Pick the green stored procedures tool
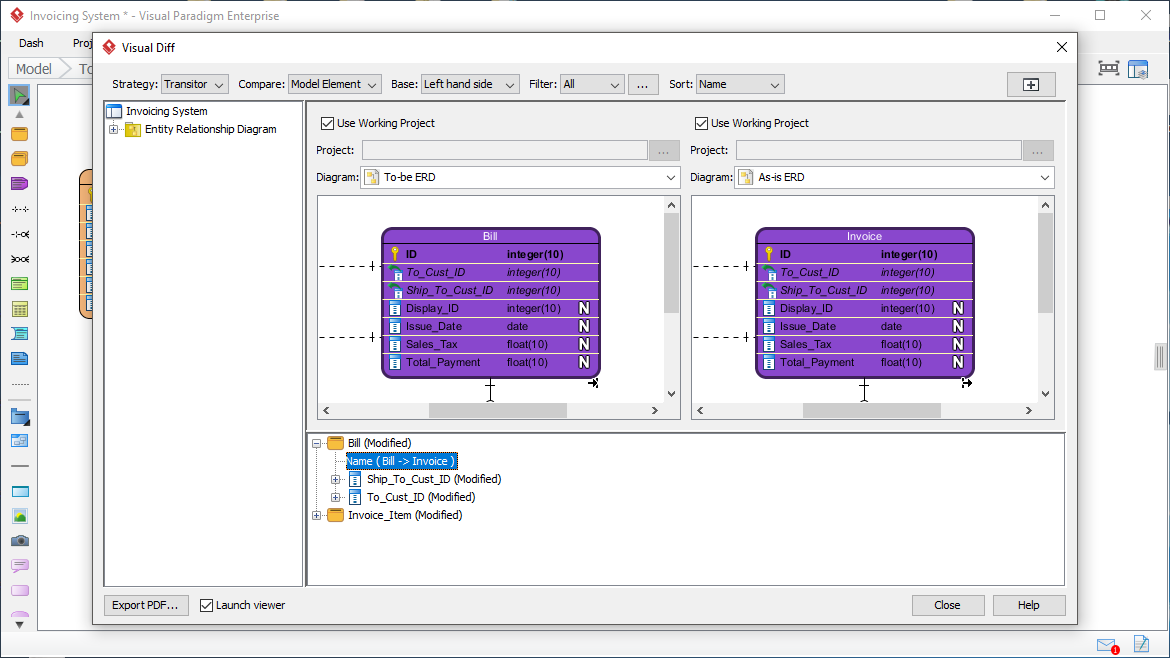 point(19,284)
